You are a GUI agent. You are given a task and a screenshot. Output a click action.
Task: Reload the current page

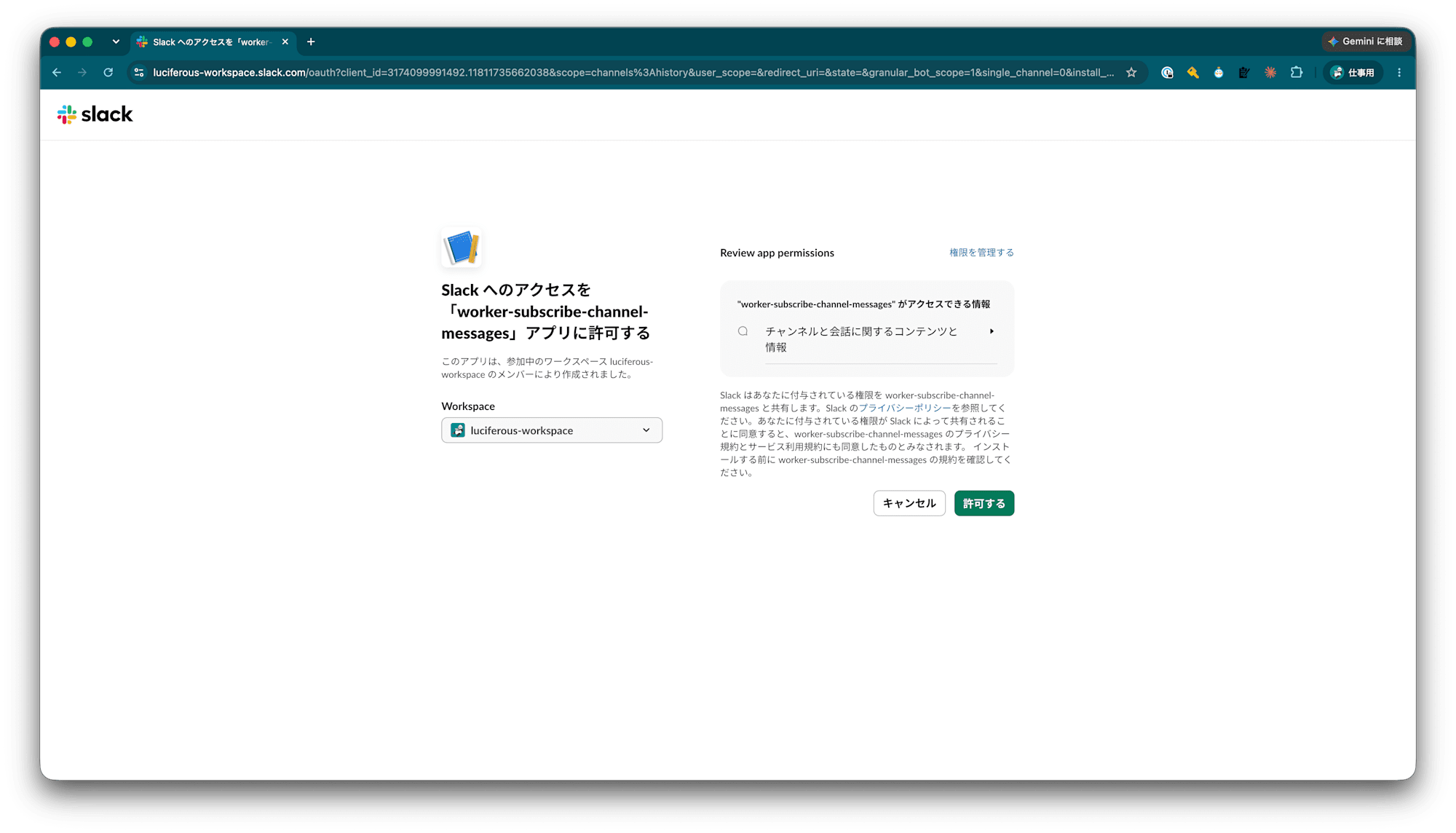click(x=108, y=73)
